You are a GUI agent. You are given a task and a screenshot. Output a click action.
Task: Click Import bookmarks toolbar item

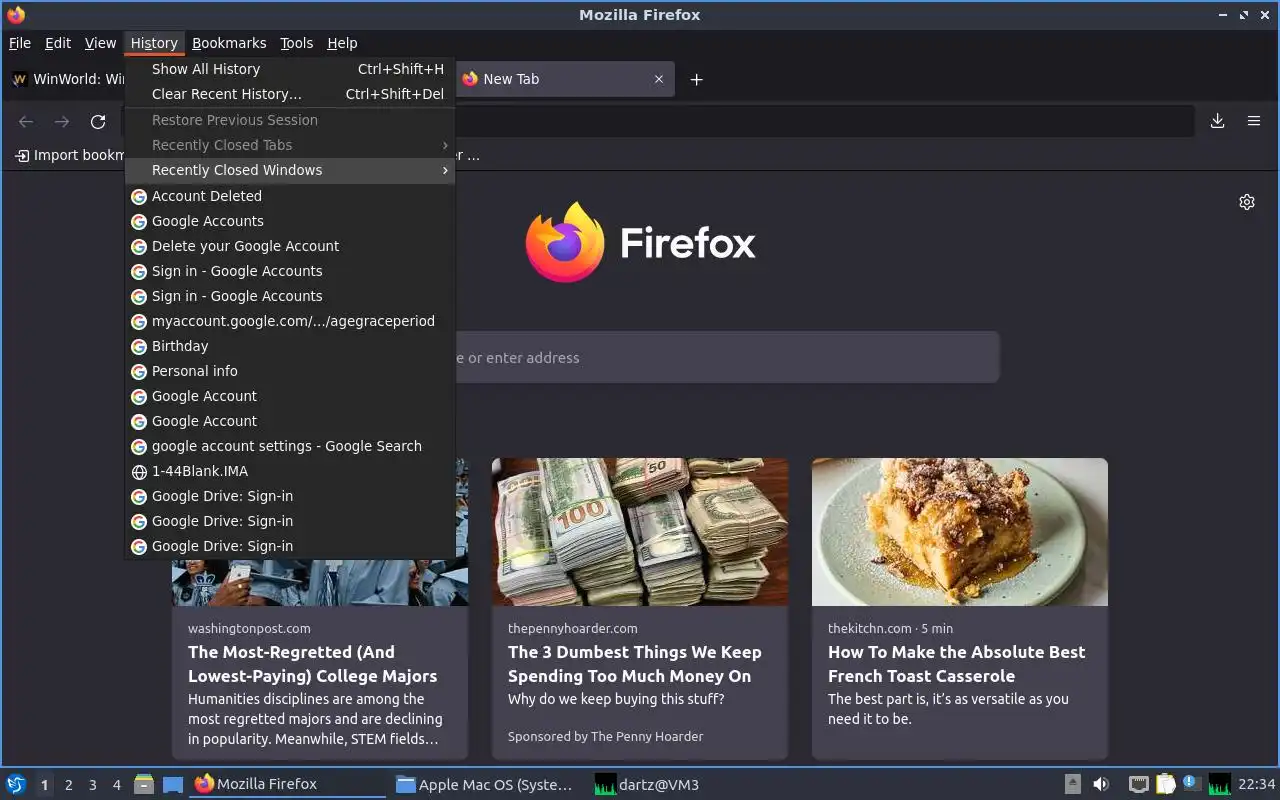68,155
